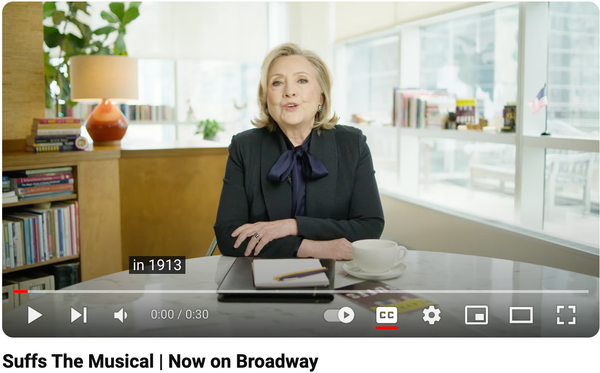Open the "Suffs The Musical | Now on Broadway" title
The image size is (600, 373).
click(160, 361)
